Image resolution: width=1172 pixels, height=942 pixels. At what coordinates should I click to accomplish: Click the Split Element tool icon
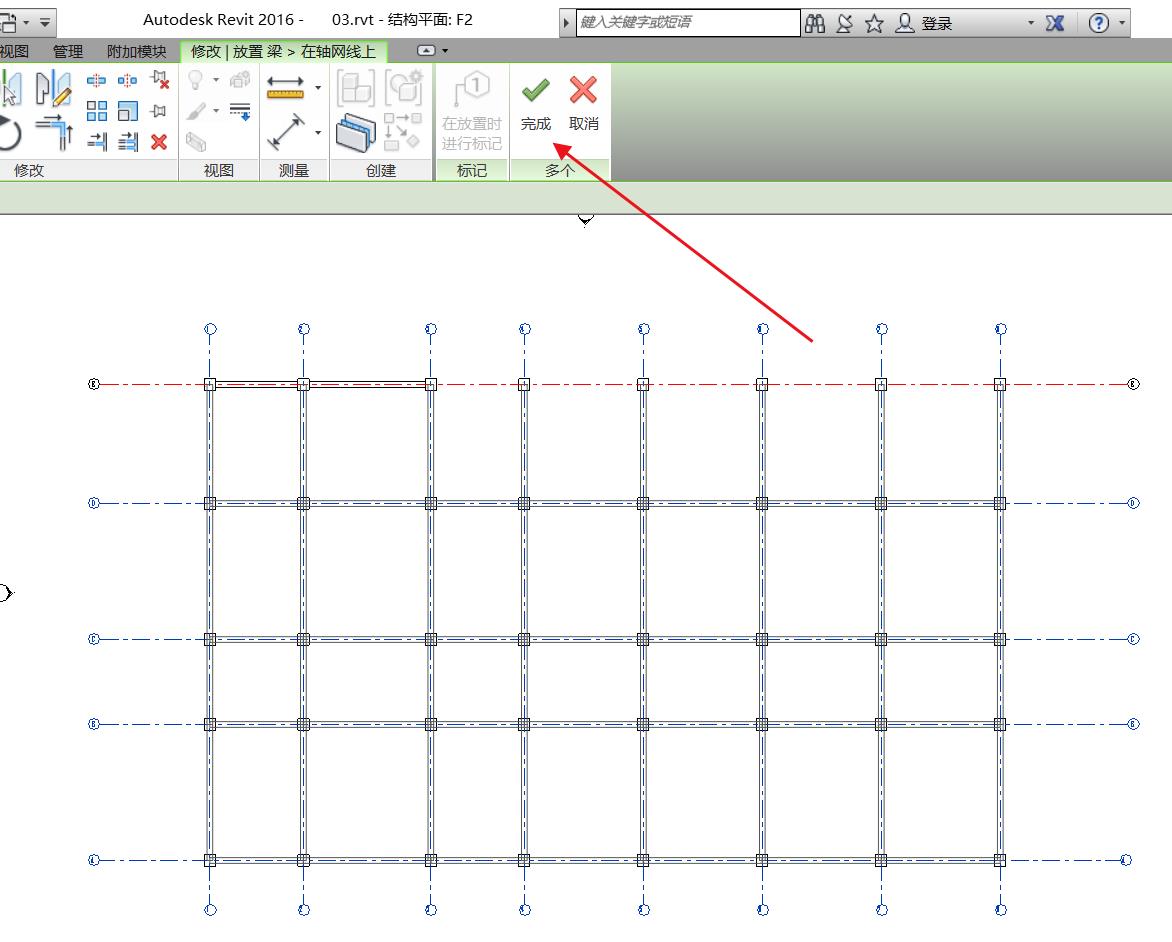coord(96,80)
